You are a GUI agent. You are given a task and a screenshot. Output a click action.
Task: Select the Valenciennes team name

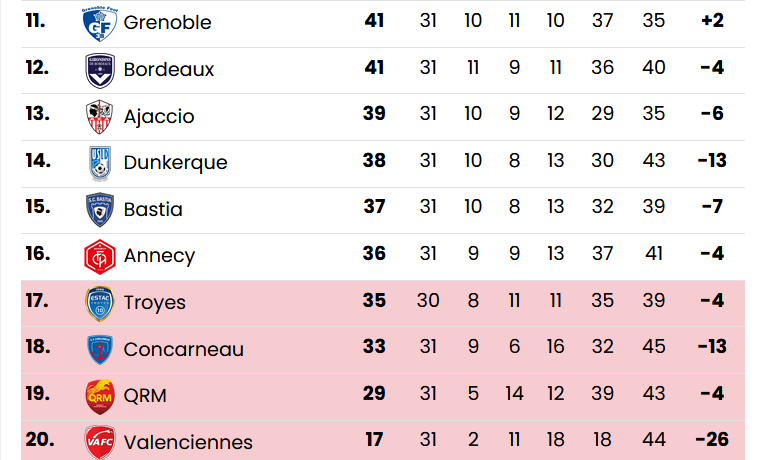188,442
